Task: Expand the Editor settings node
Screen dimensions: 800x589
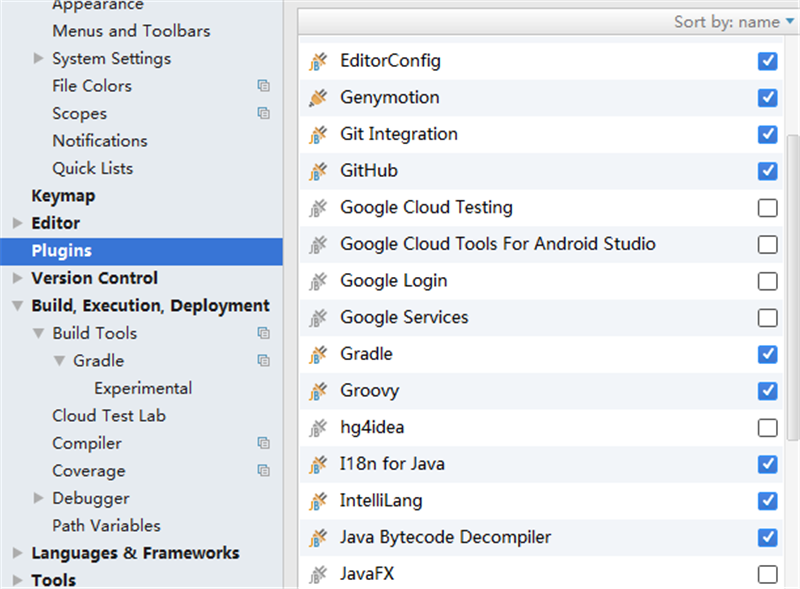Action: [17, 223]
